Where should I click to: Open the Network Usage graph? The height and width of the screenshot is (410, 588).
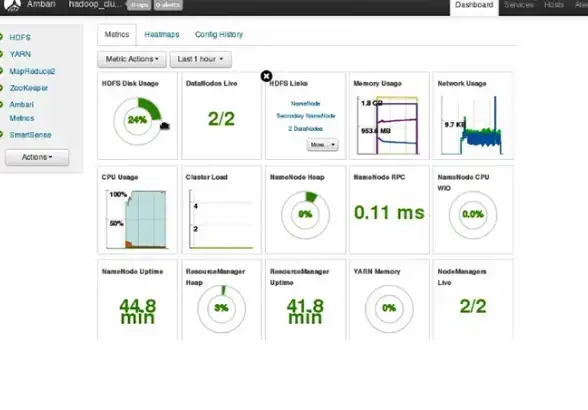click(x=472, y=125)
